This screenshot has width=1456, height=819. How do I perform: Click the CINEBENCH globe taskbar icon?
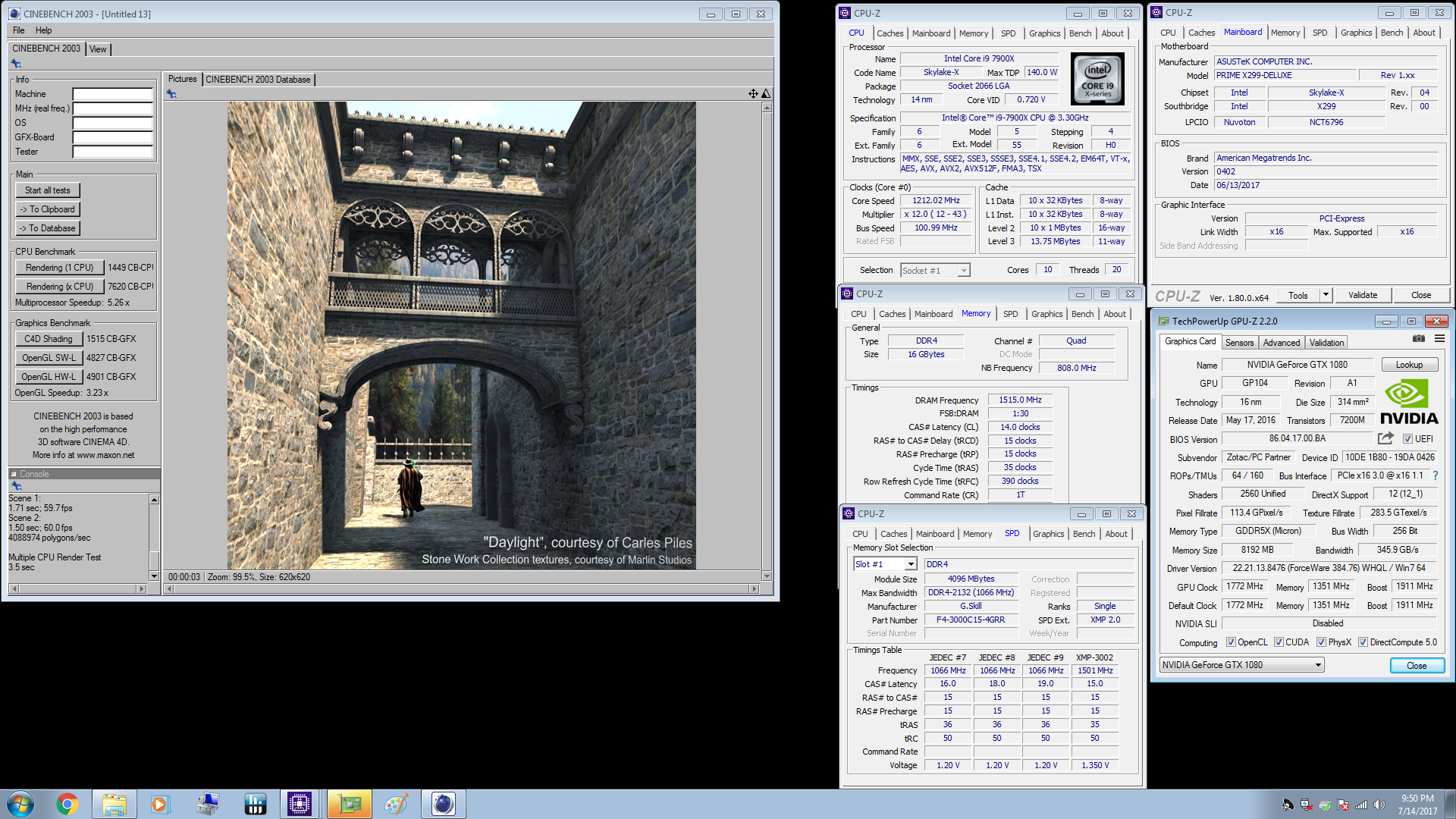[x=443, y=804]
